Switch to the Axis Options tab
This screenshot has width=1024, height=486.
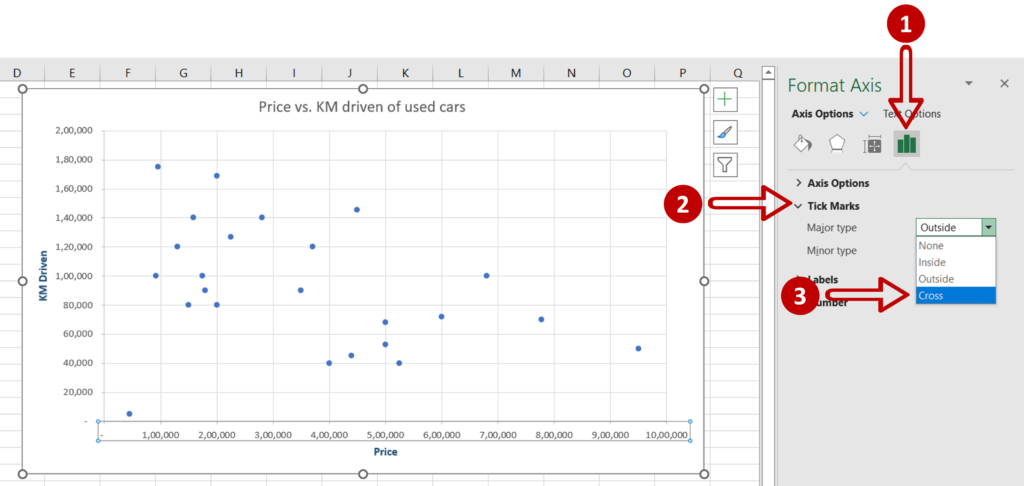point(822,114)
